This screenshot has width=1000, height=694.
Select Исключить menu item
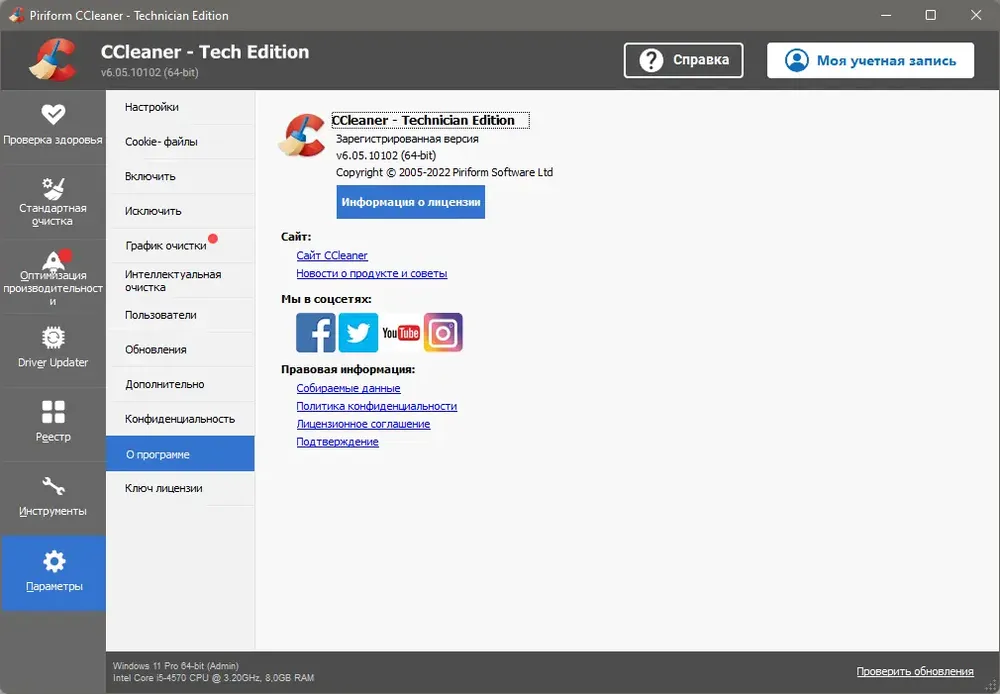180,211
